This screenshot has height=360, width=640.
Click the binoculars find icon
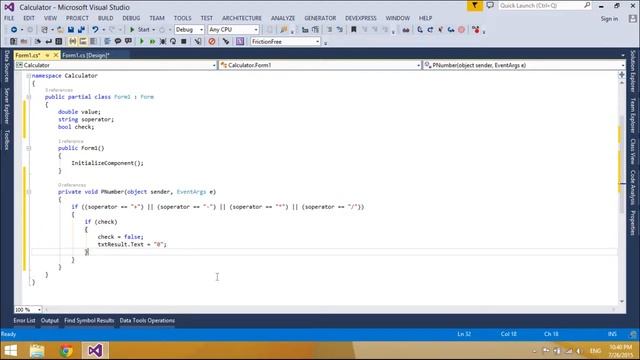[406, 30]
